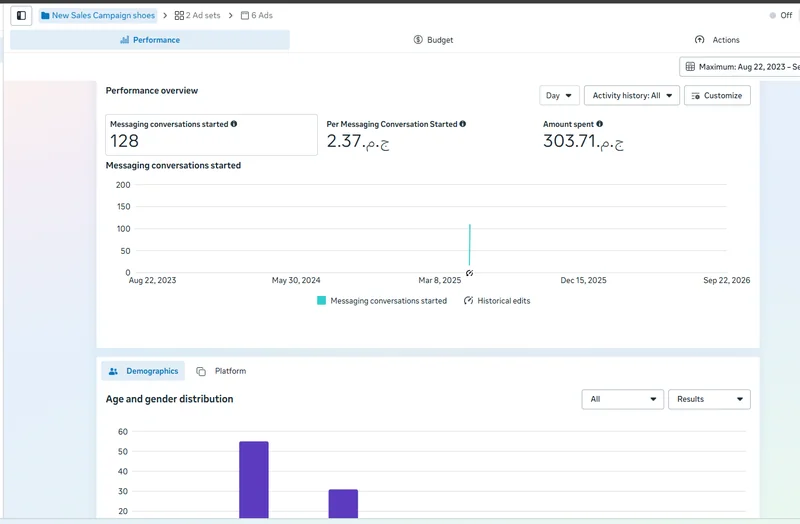Click the Performance overview heading
800x524 pixels.
152,90
